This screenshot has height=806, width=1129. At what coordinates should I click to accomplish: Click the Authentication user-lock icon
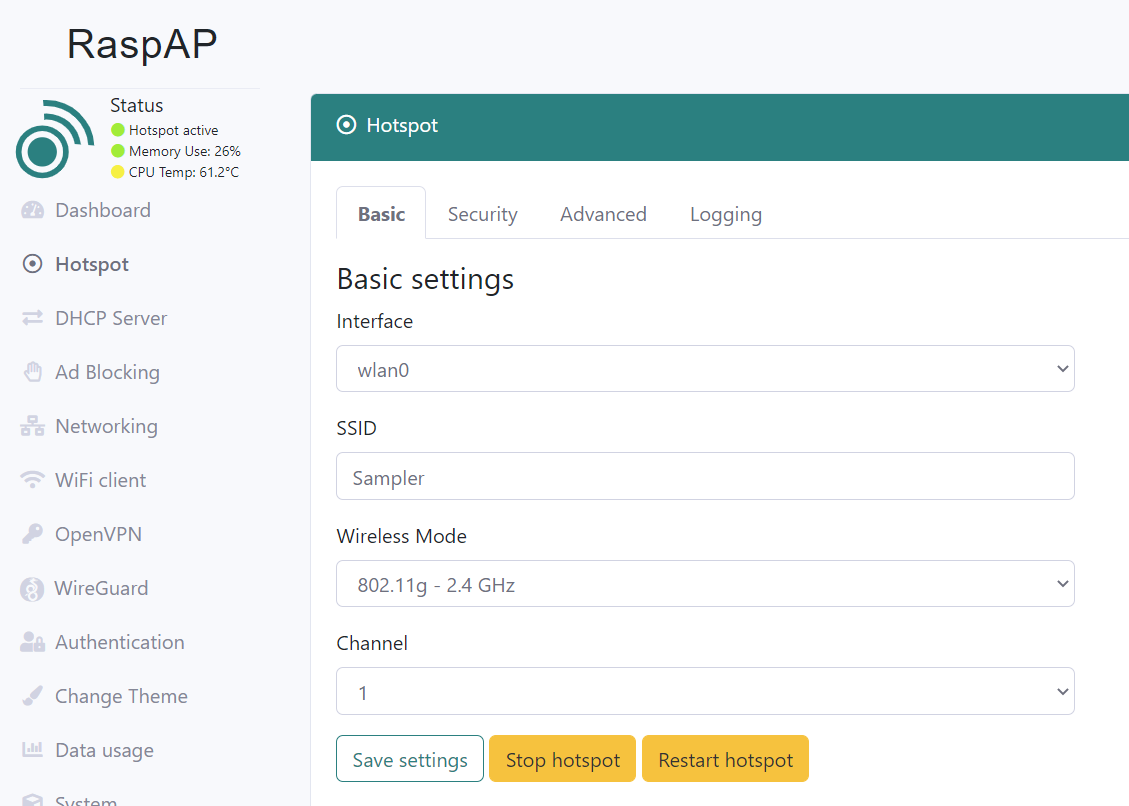coord(32,642)
